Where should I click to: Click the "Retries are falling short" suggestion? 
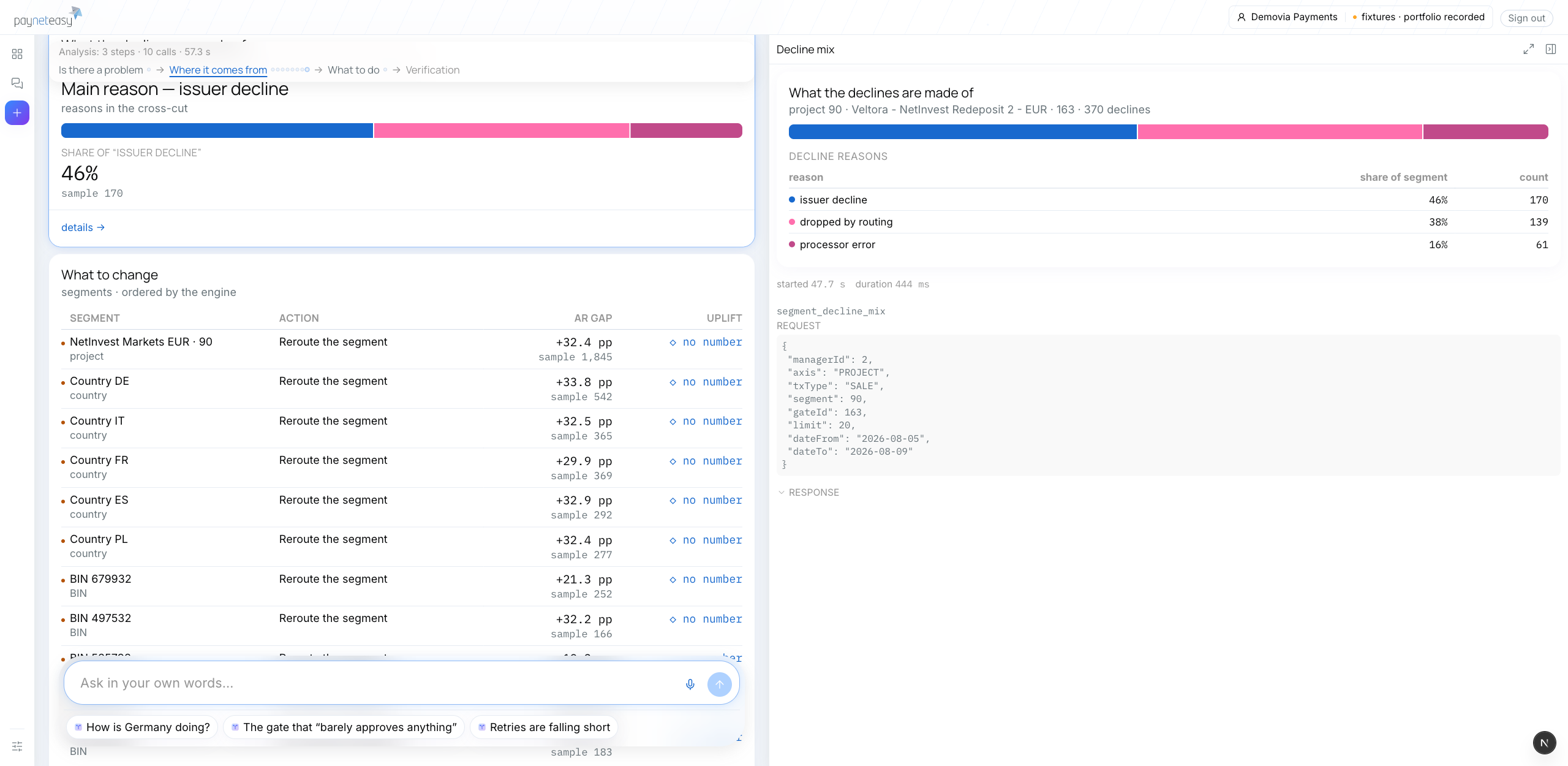click(x=544, y=727)
